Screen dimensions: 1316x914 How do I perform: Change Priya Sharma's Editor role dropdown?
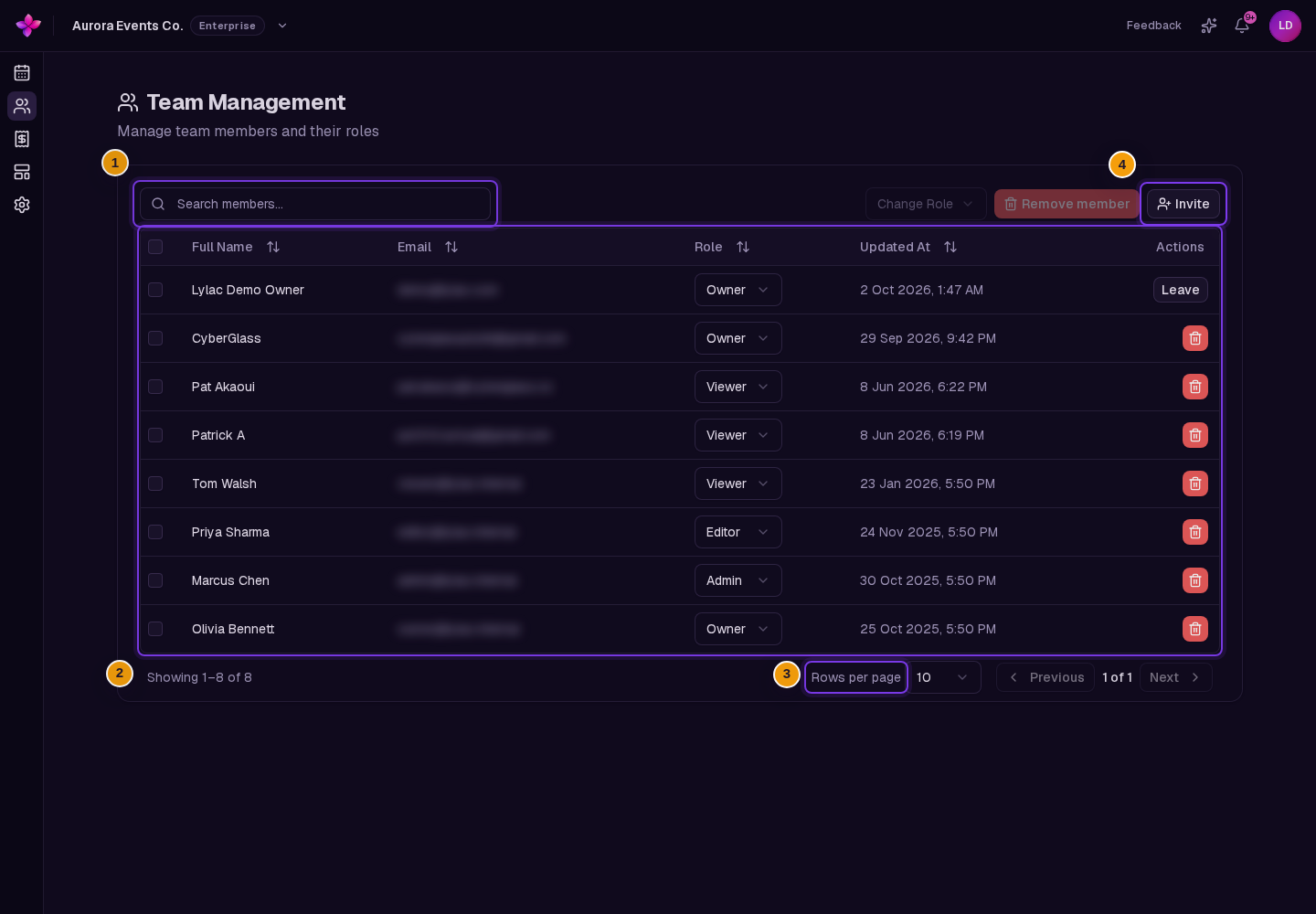click(x=738, y=532)
